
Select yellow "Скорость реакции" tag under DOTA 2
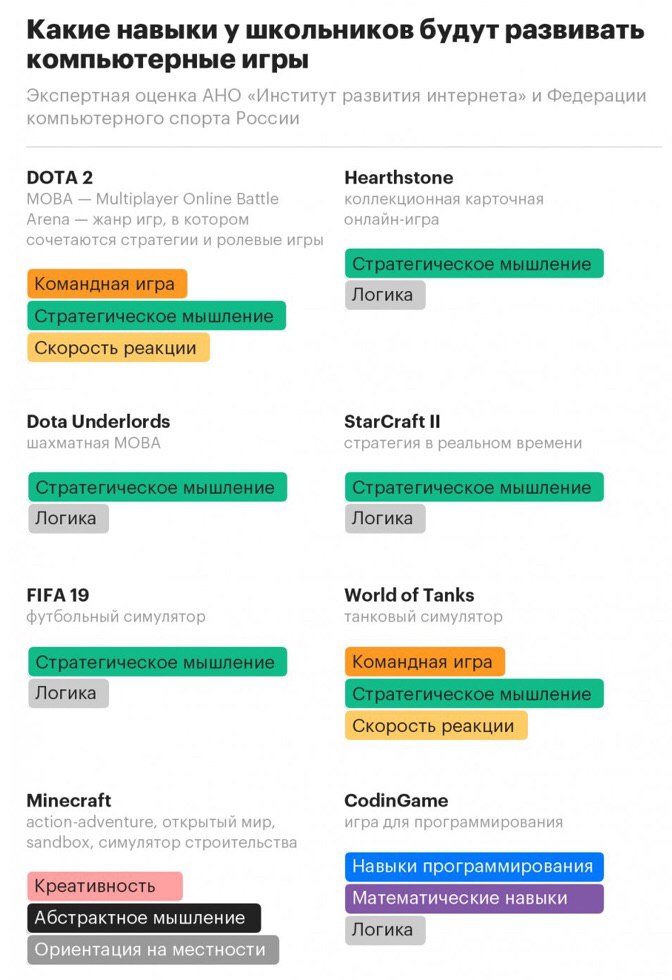coord(118,348)
